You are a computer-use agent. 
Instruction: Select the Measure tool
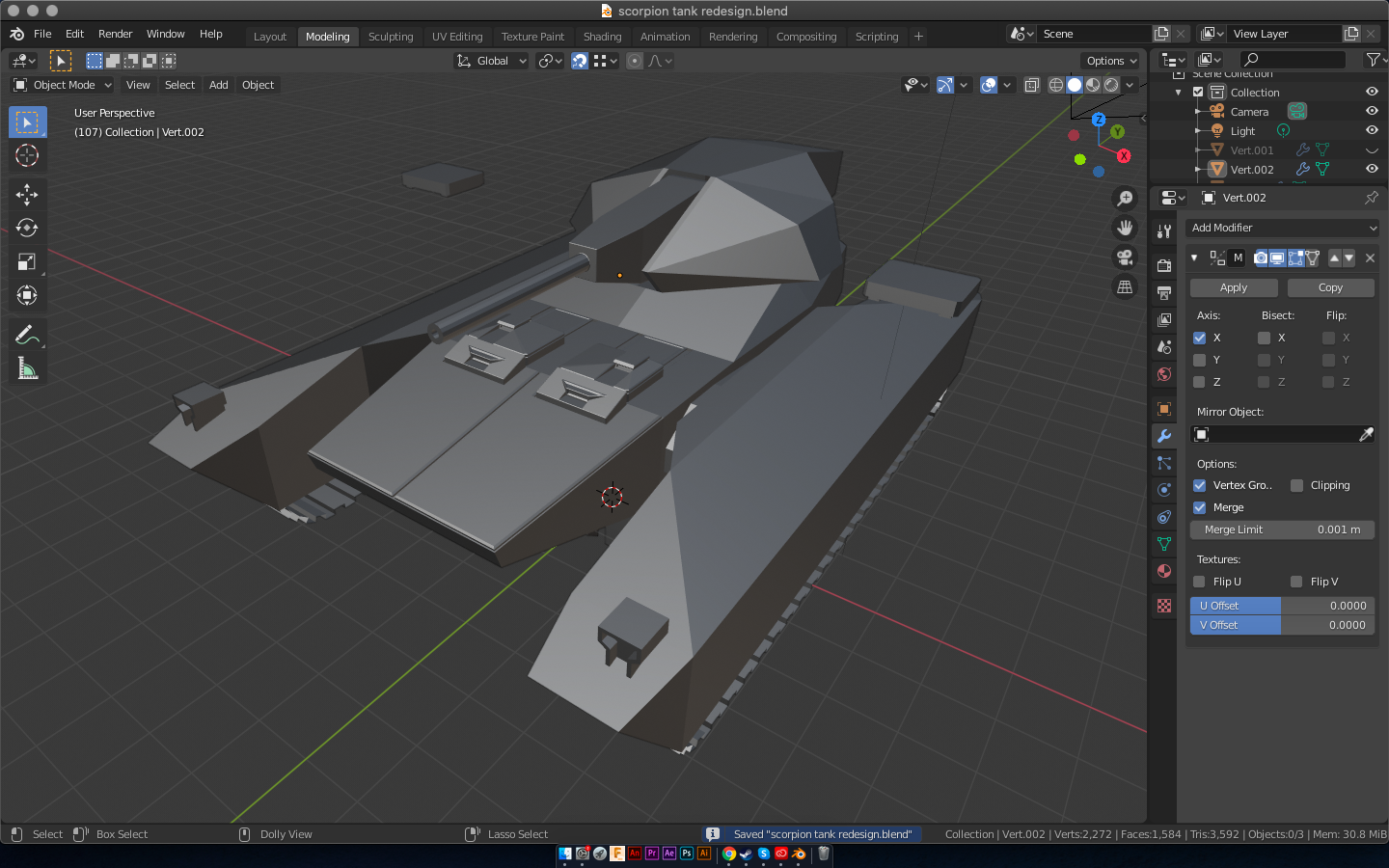click(x=27, y=368)
